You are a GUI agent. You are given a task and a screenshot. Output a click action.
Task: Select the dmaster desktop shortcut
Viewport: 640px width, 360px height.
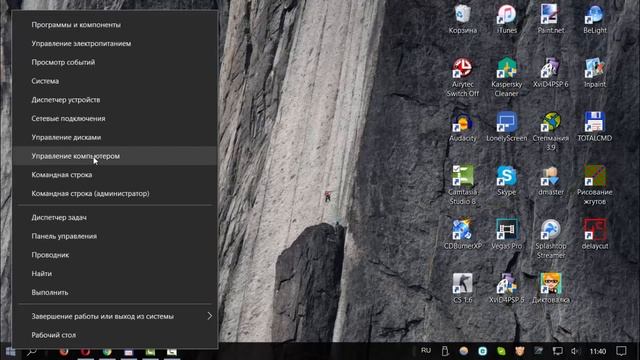(551, 181)
